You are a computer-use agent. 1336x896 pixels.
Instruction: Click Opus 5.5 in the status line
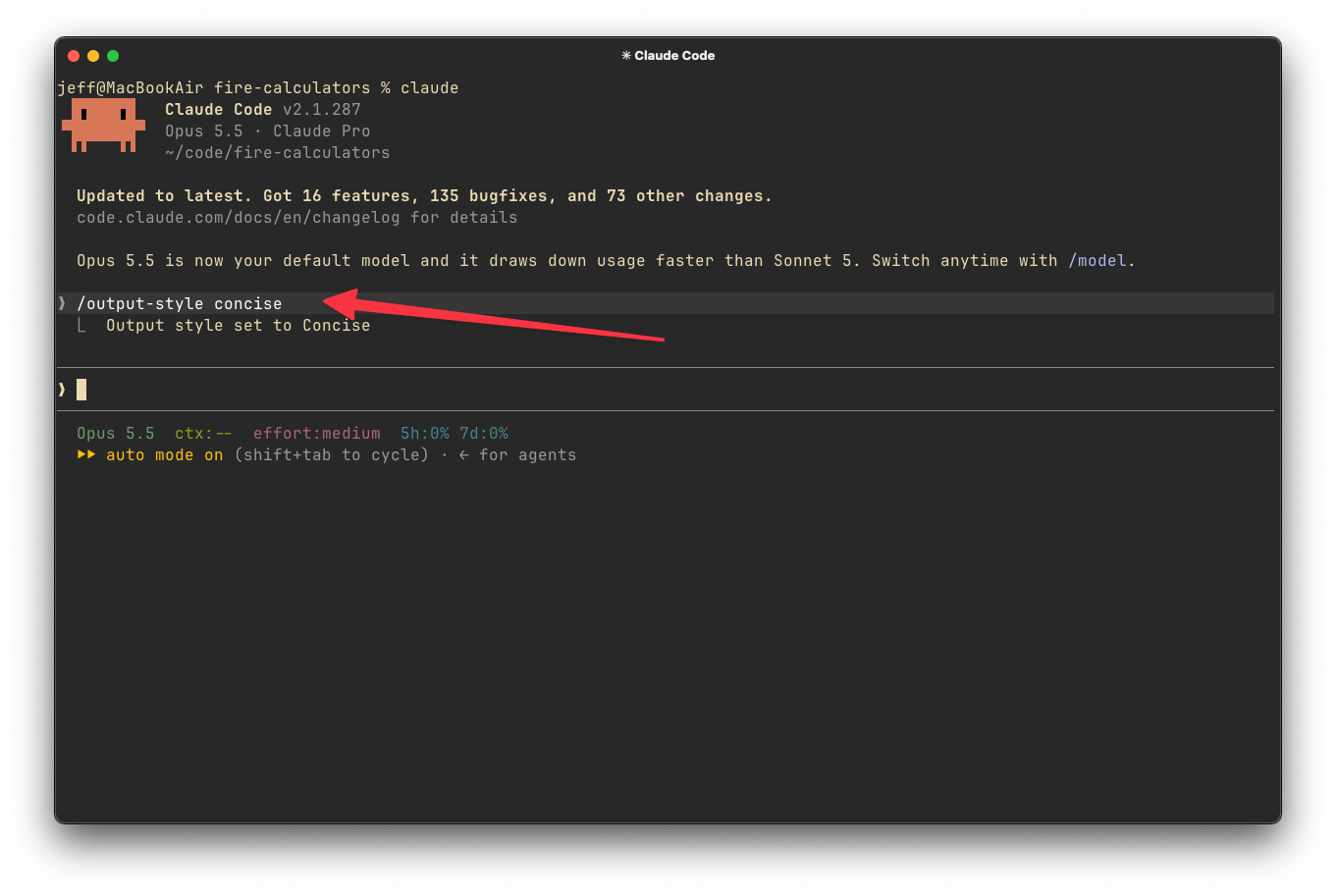tap(116, 434)
